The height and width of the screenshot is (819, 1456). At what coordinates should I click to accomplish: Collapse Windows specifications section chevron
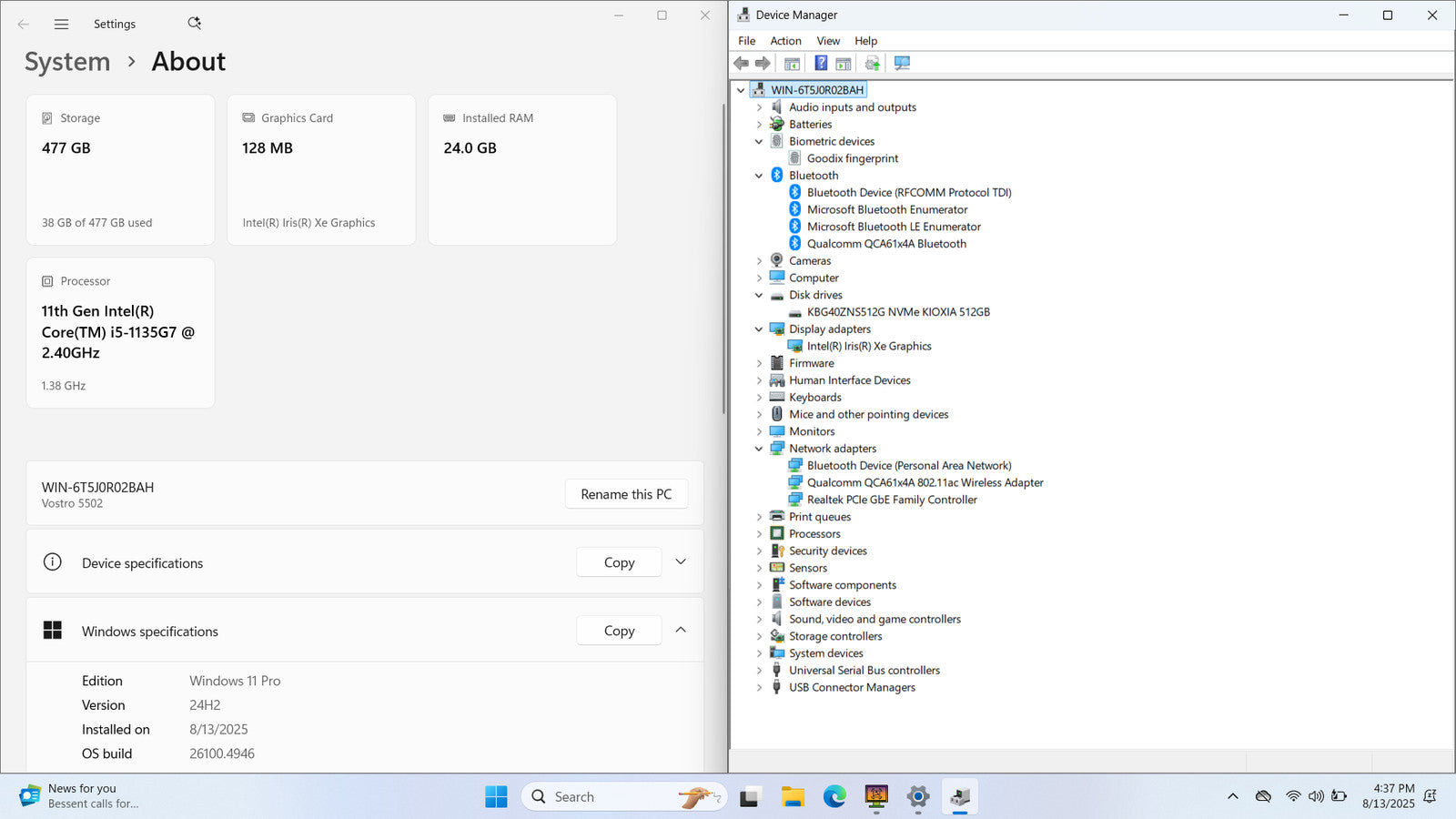pyautogui.click(x=681, y=631)
